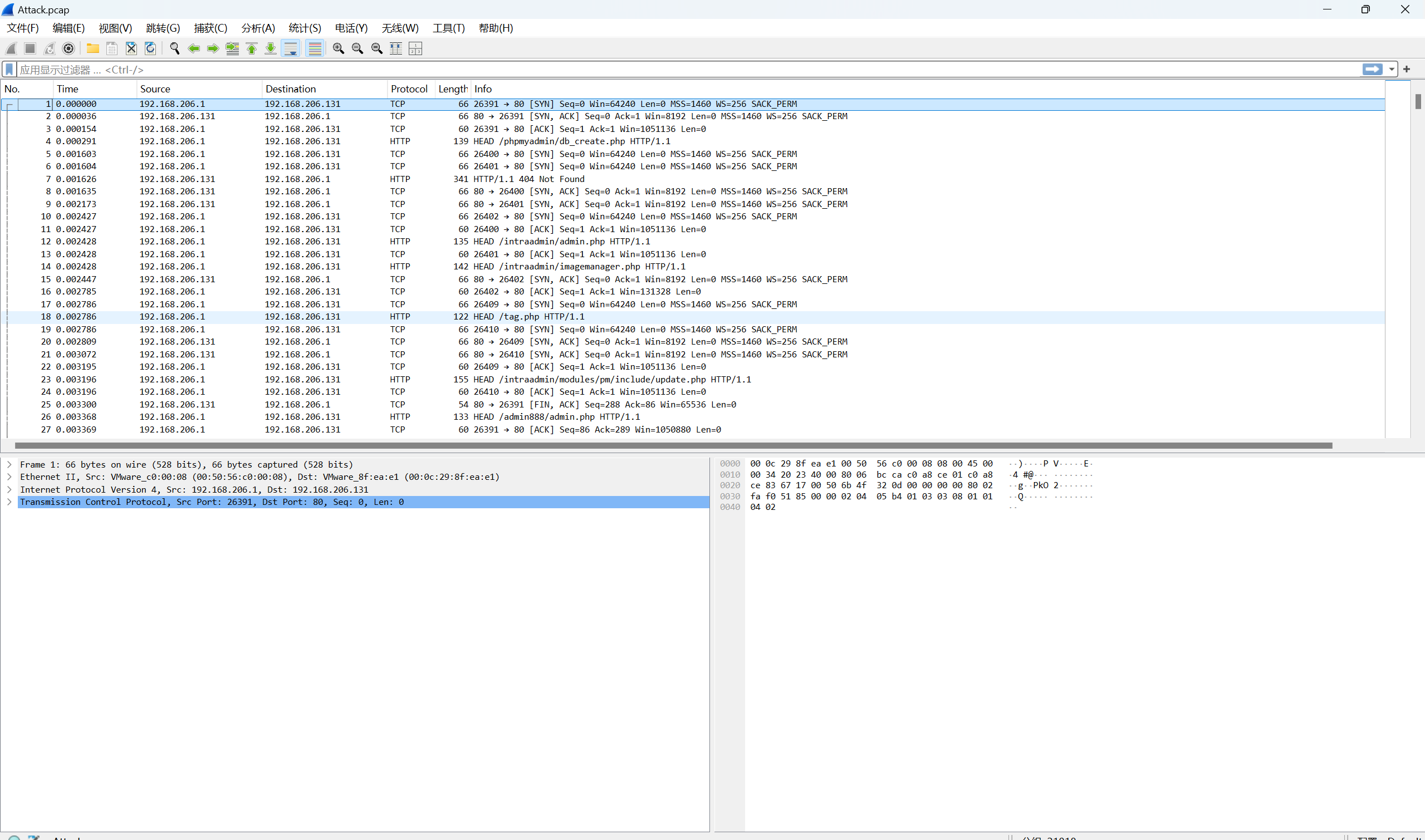Open capture options gear icon

point(68,48)
